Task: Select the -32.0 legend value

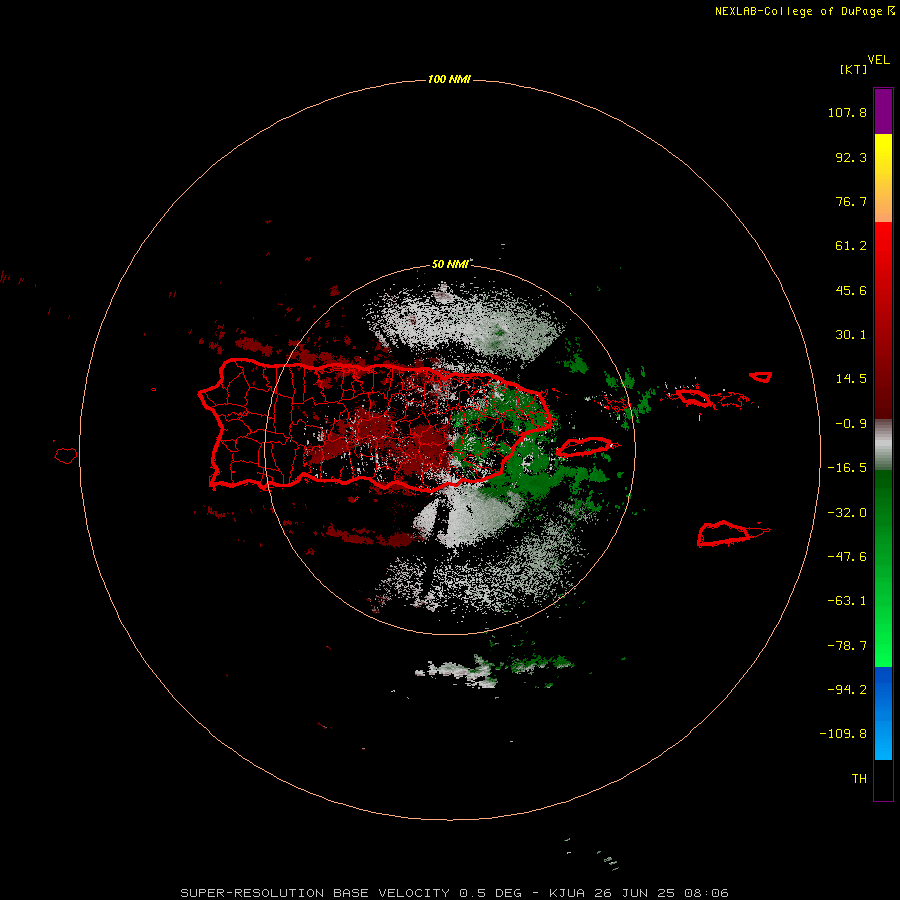Action: point(847,513)
